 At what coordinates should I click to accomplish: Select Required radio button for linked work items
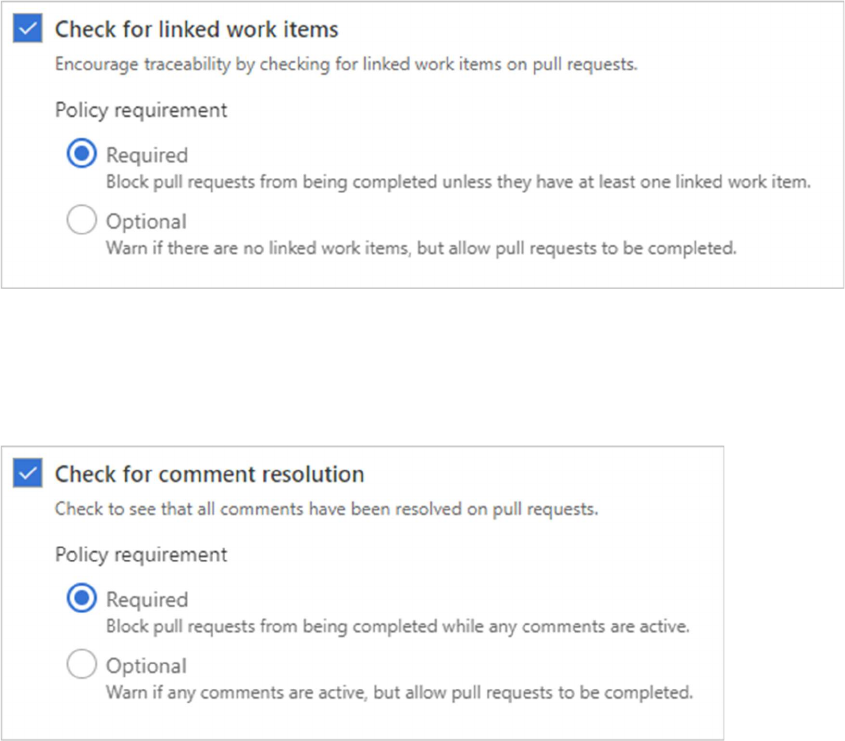[x=81, y=155]
